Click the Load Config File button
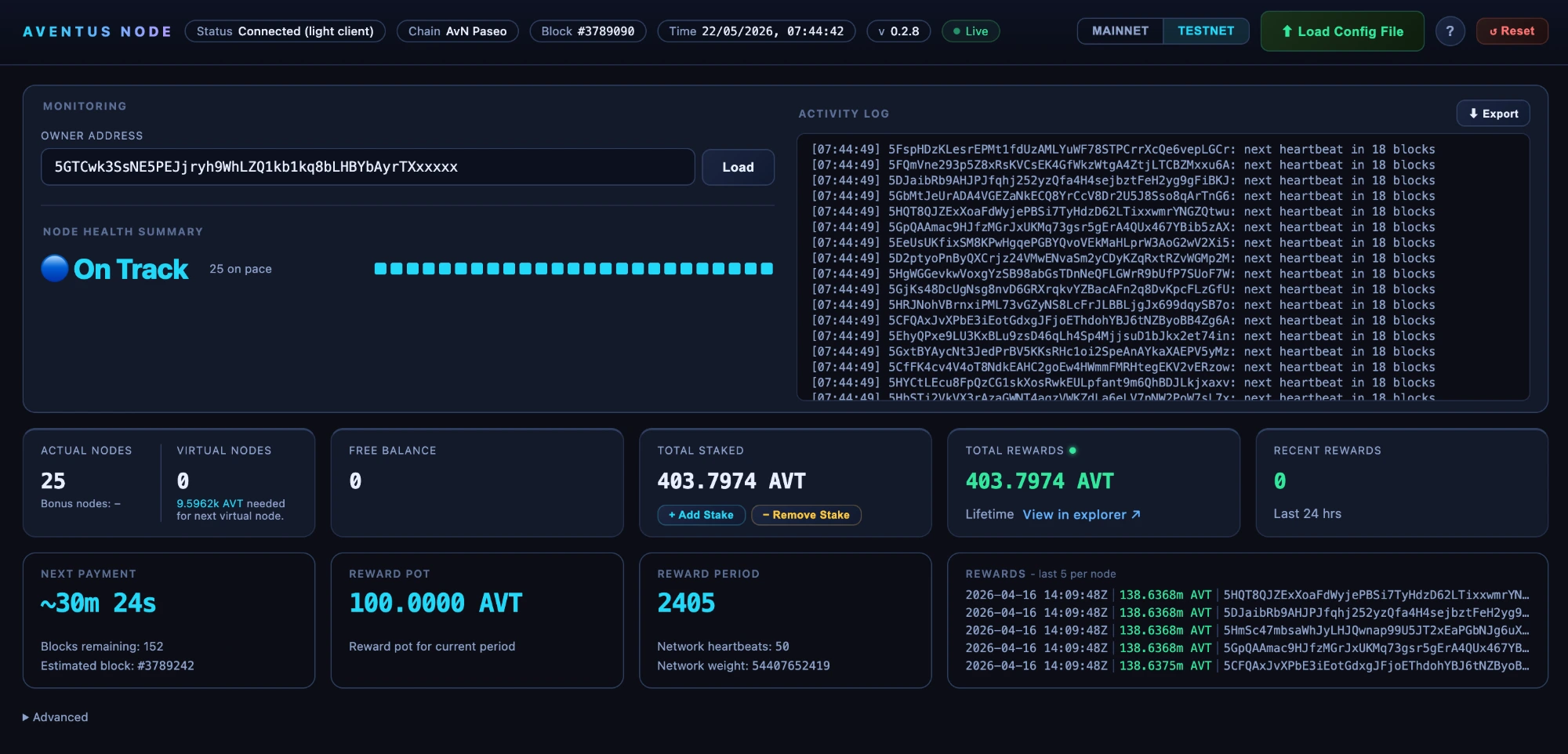This screenshot has height=754, width=1568. 1342,31
